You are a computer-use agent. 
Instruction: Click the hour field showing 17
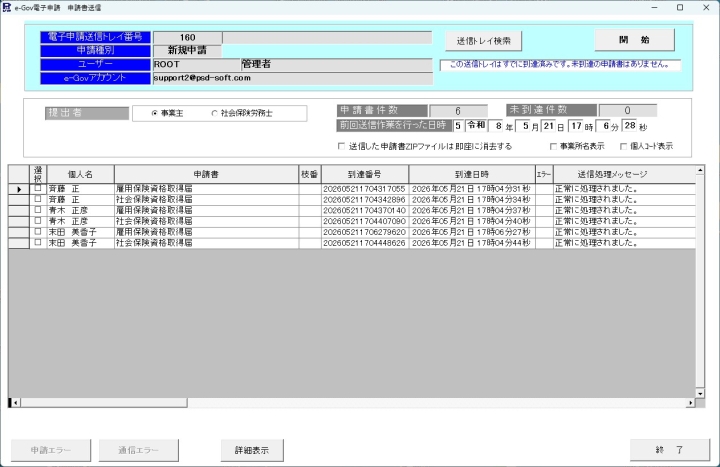click(x=576, y=125)
